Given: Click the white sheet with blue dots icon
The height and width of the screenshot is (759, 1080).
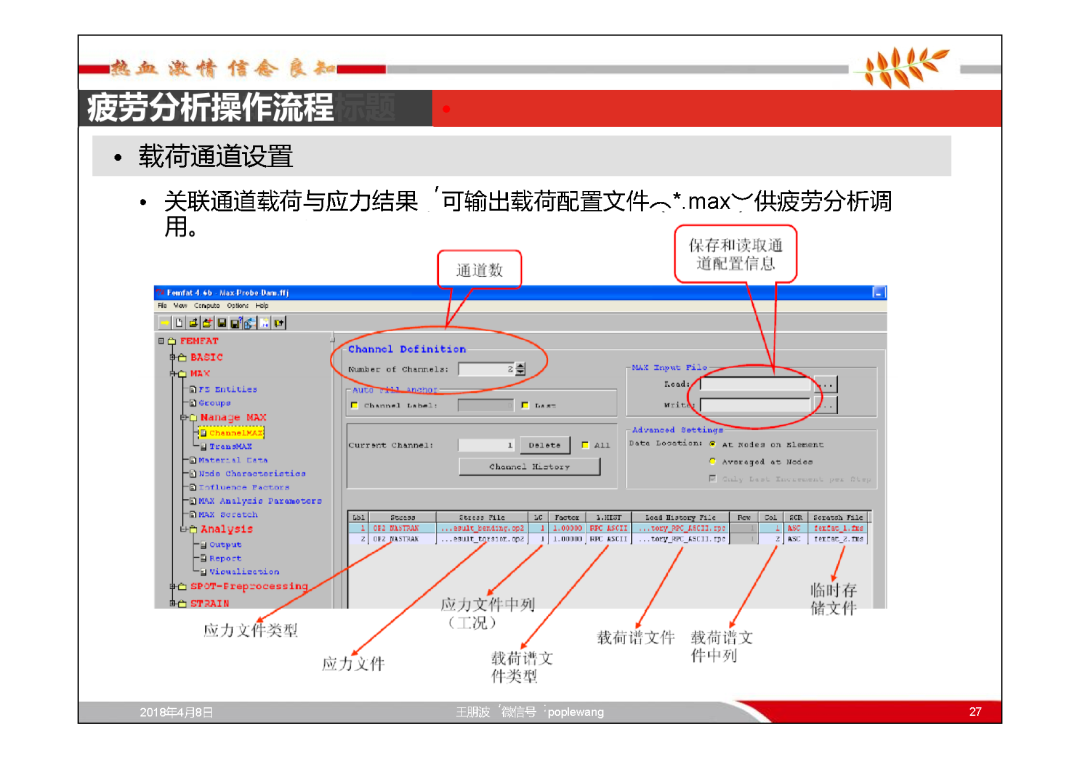Looking at the screenshot, I should coord(264,323).
